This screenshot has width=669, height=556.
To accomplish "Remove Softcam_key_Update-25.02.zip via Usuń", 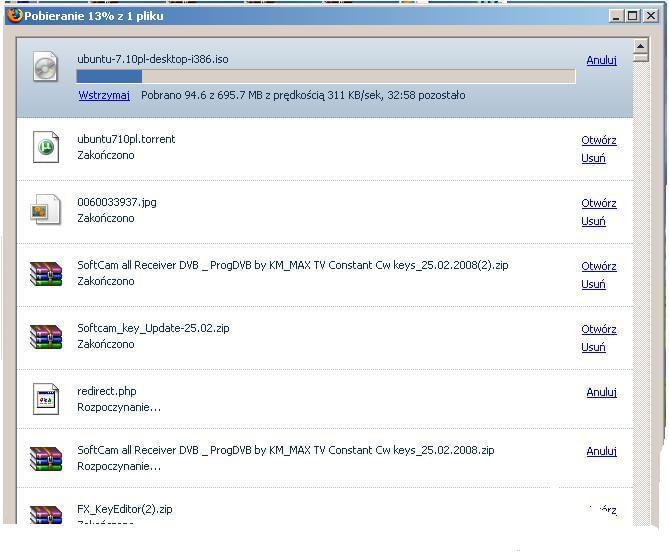I will pyautogui.click(x=593, y=347).
